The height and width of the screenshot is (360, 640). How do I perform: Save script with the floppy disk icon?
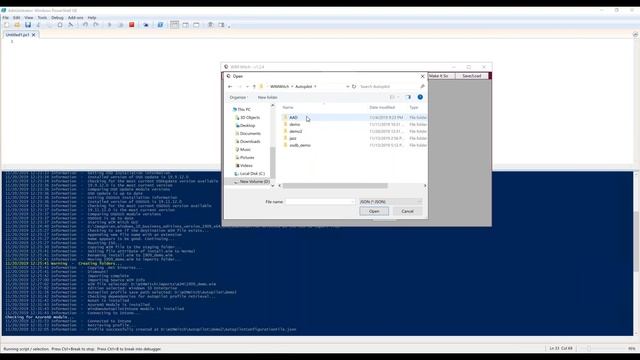28,25
